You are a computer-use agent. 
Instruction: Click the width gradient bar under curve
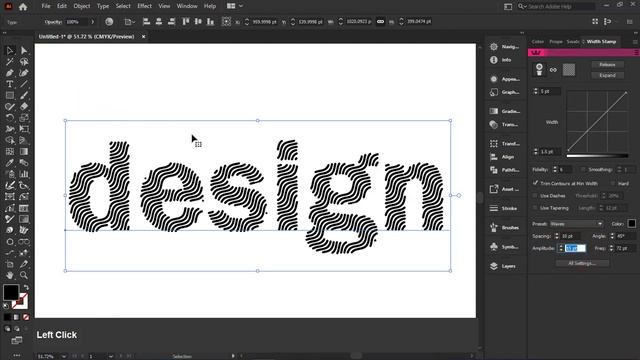click(x=597, y=156)
